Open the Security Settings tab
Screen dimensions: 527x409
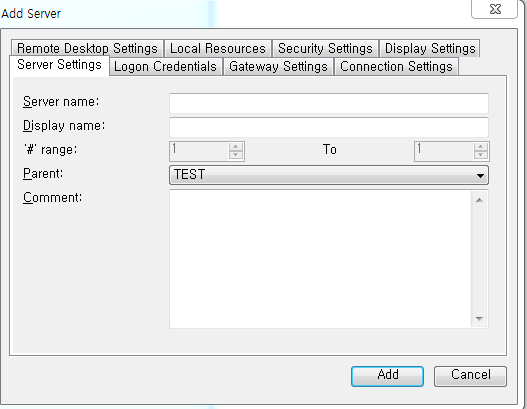(x=325, y=48)
